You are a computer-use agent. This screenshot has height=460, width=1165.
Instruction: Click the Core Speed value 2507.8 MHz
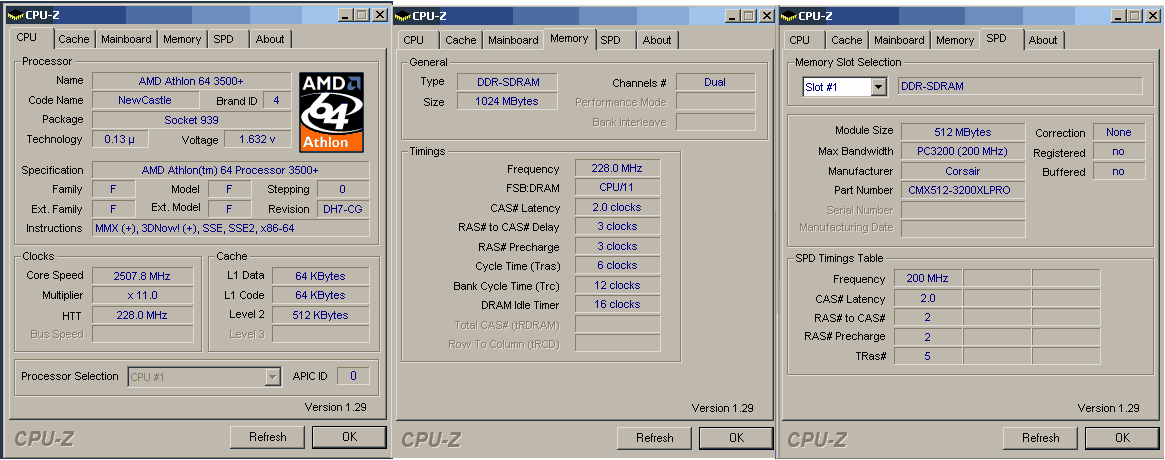[x=142, y=276]
